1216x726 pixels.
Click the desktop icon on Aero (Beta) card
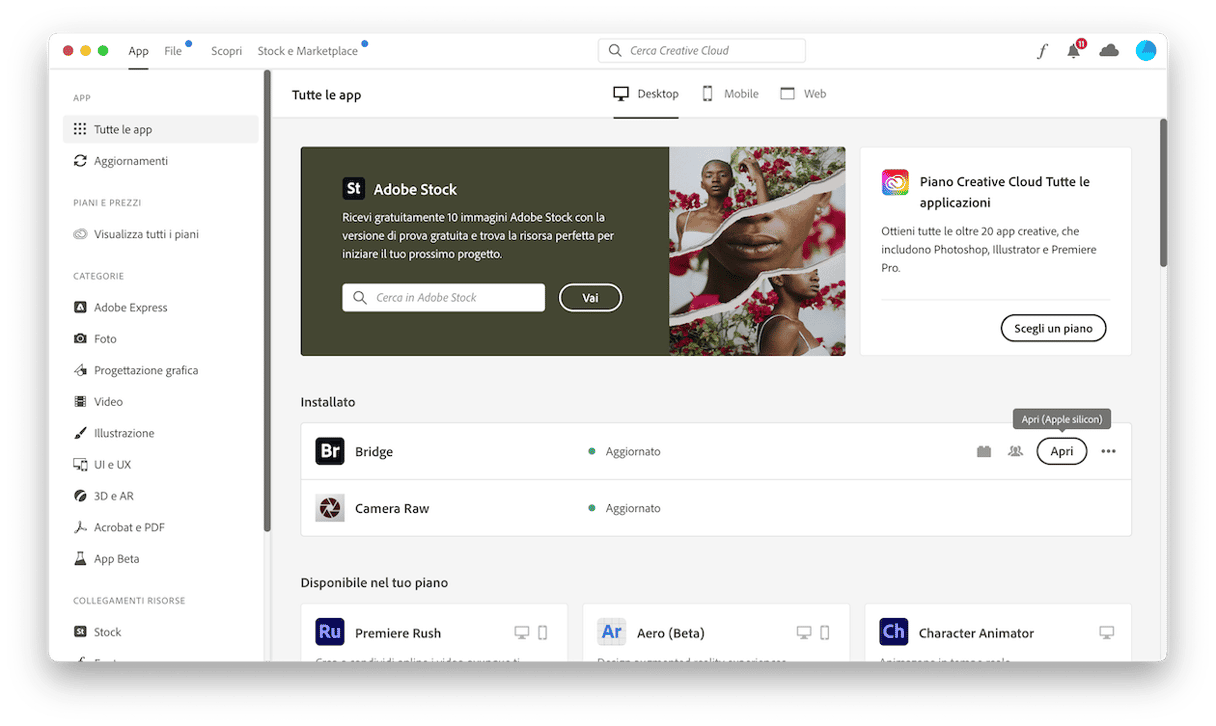(804, 633)
